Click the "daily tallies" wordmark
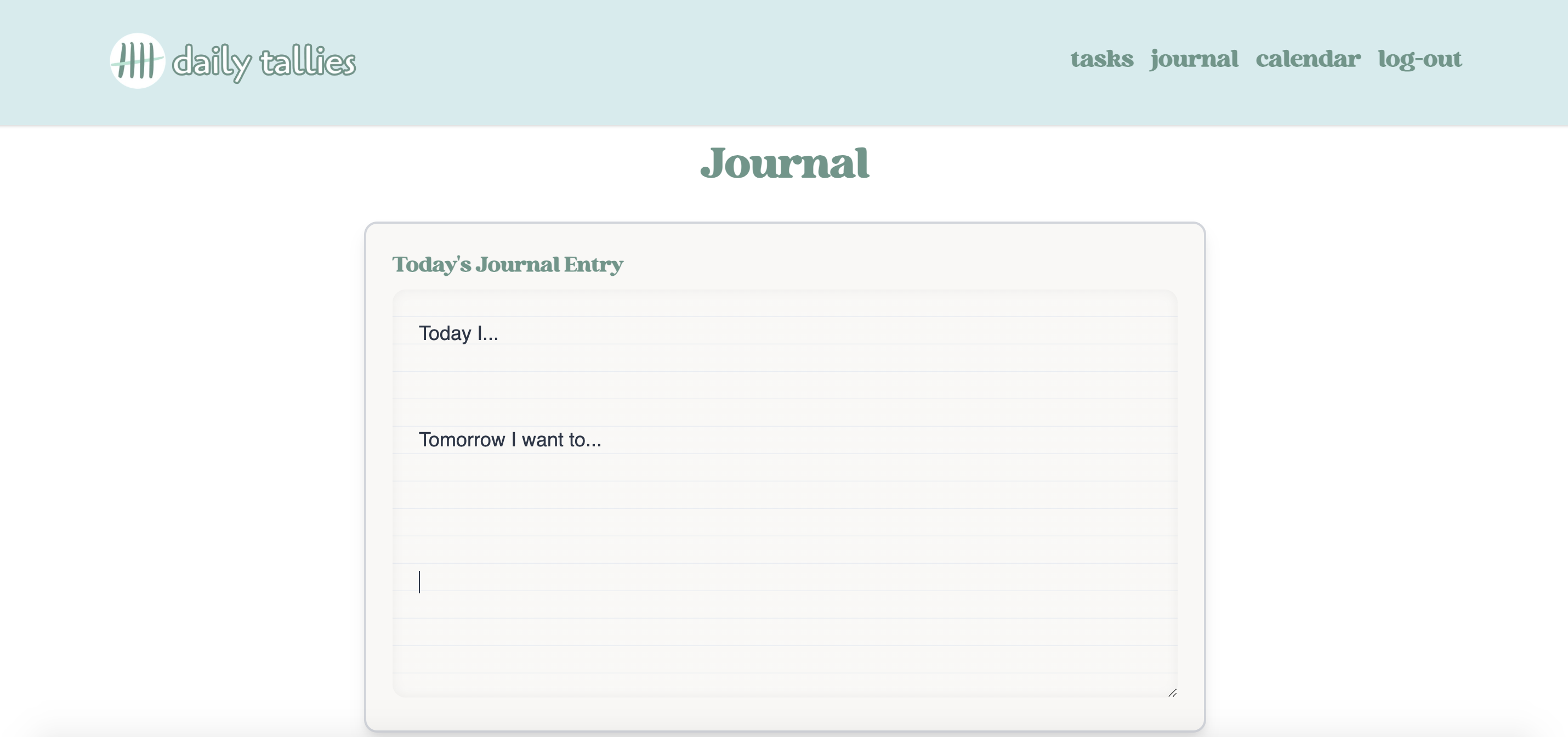Screen dimensions: 1568x737 point(263,61)
